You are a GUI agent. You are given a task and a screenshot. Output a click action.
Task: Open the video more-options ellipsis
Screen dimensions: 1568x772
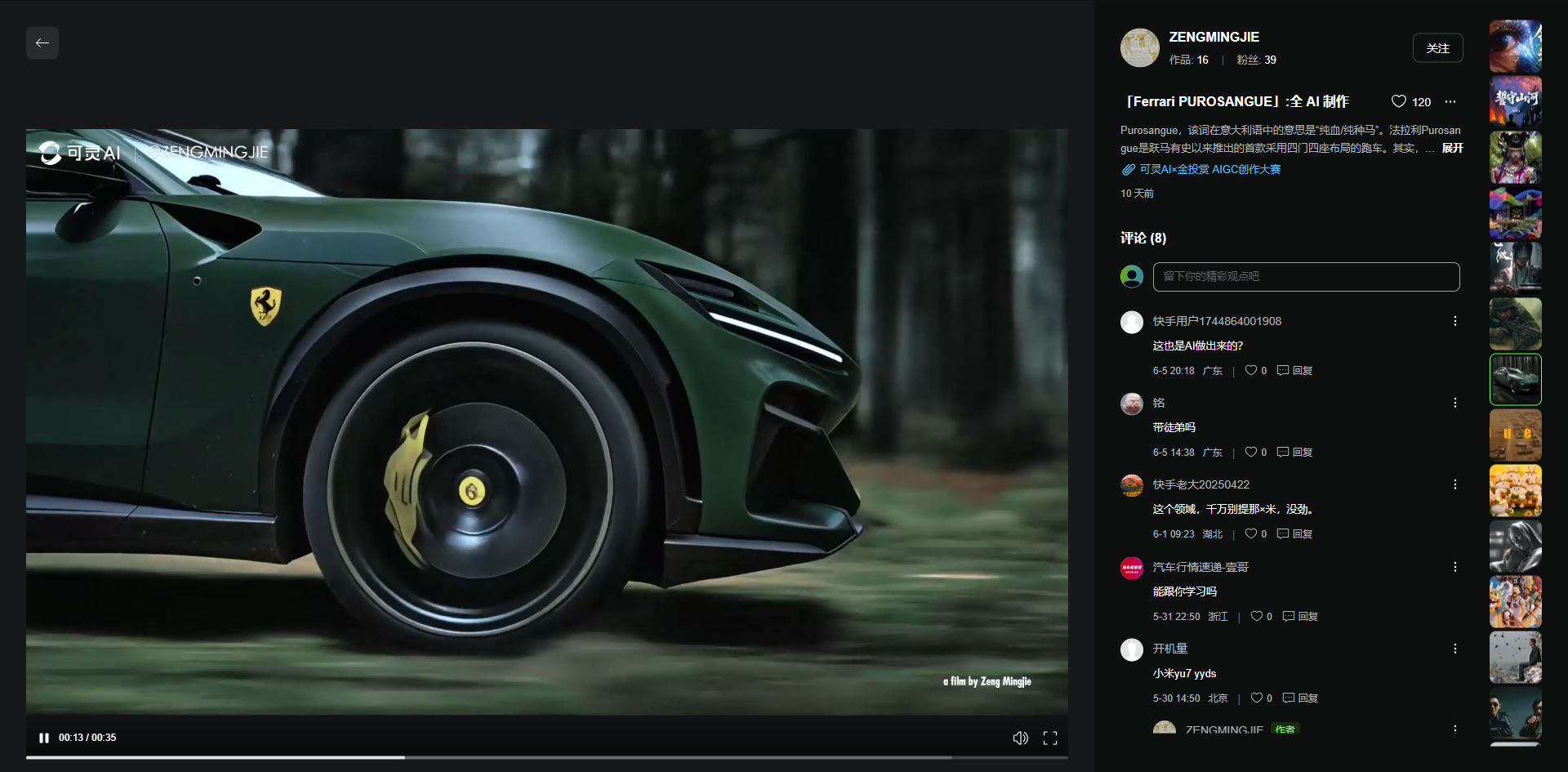click(1450, 102)
